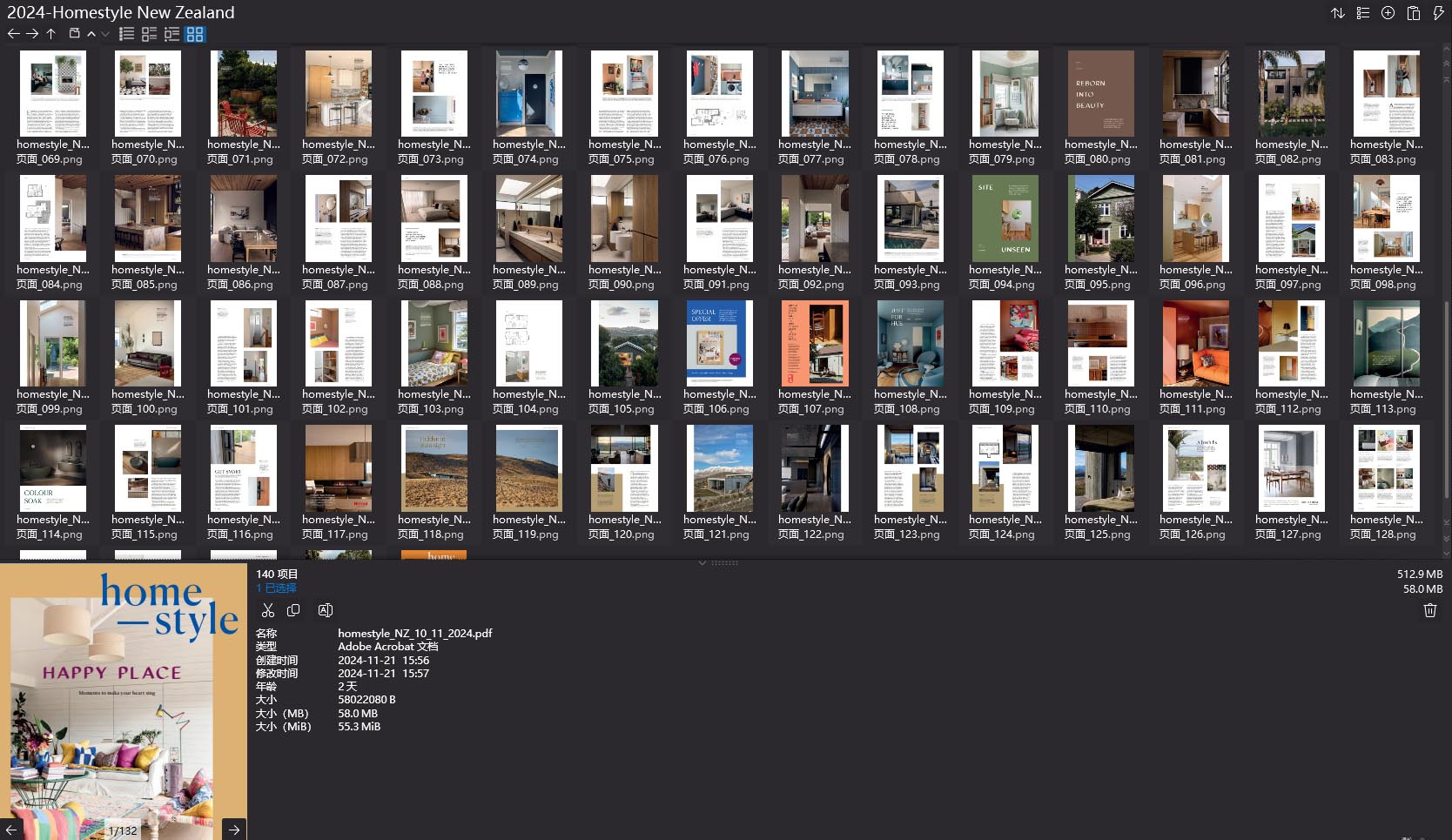Viewport: 1452px width, 840px height.
Task: Select the thumbnail grid view
Action: (195, 34)
